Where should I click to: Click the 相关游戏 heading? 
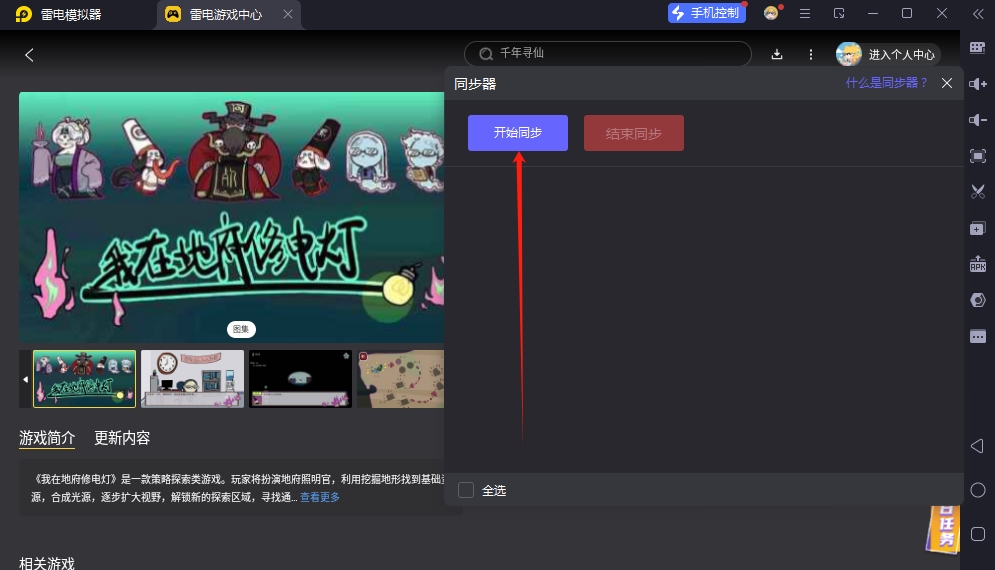pos(47,563)
